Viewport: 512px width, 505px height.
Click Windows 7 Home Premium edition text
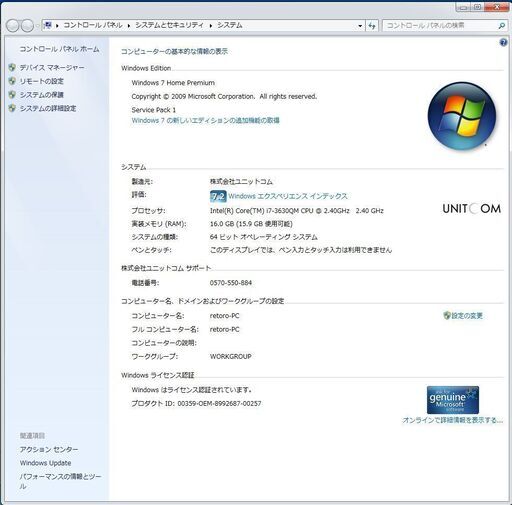click(173, 83)
